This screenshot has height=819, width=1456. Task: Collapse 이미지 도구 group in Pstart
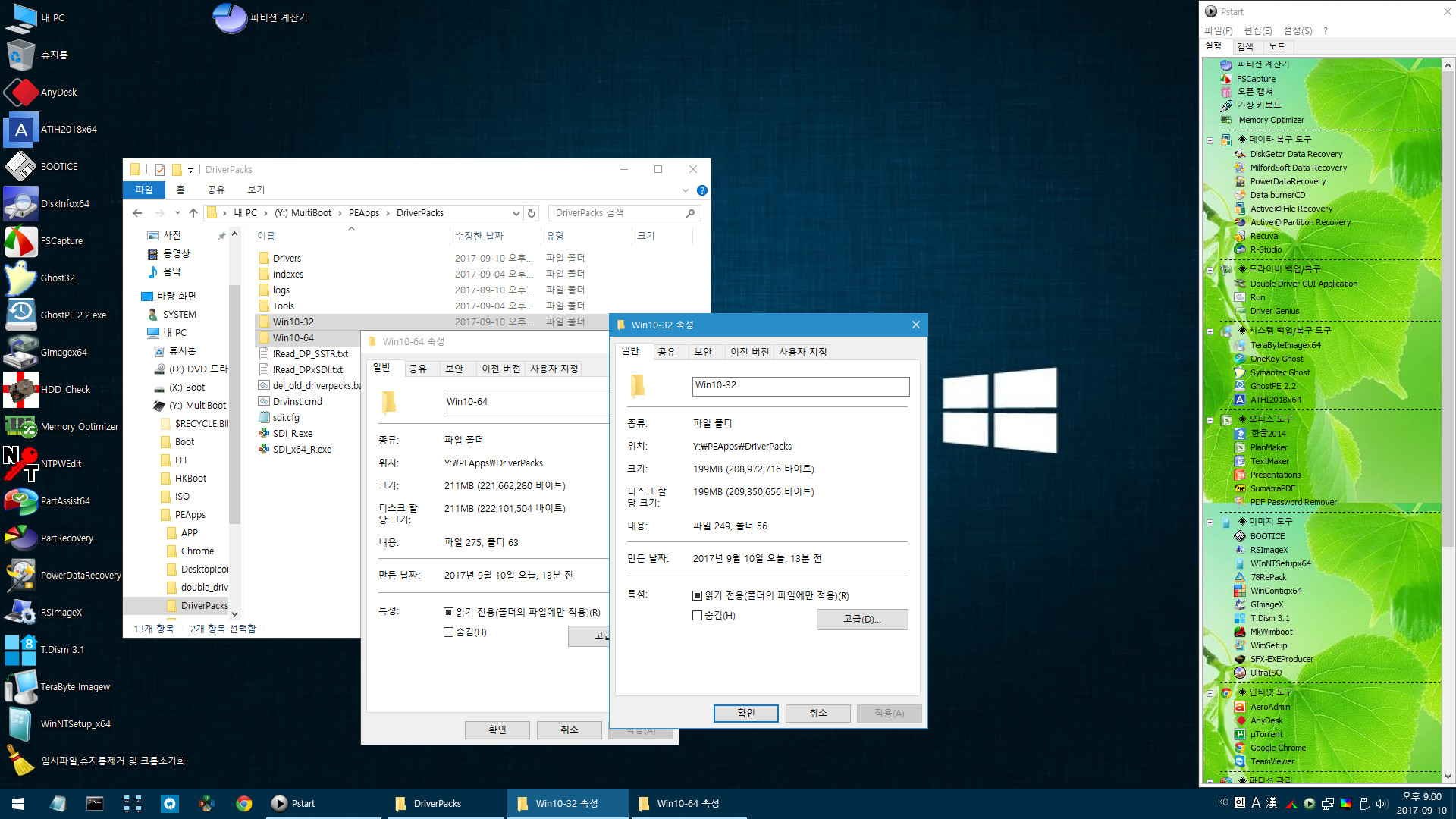pos(1210,522)
